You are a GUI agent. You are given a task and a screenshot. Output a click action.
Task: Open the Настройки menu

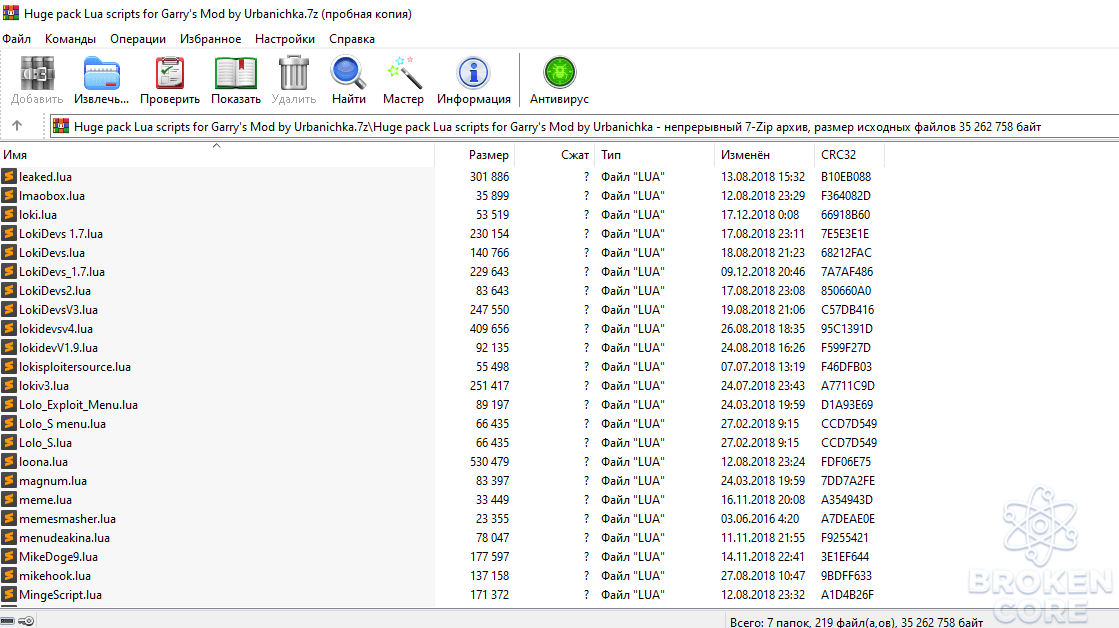[x=285, y=39]
